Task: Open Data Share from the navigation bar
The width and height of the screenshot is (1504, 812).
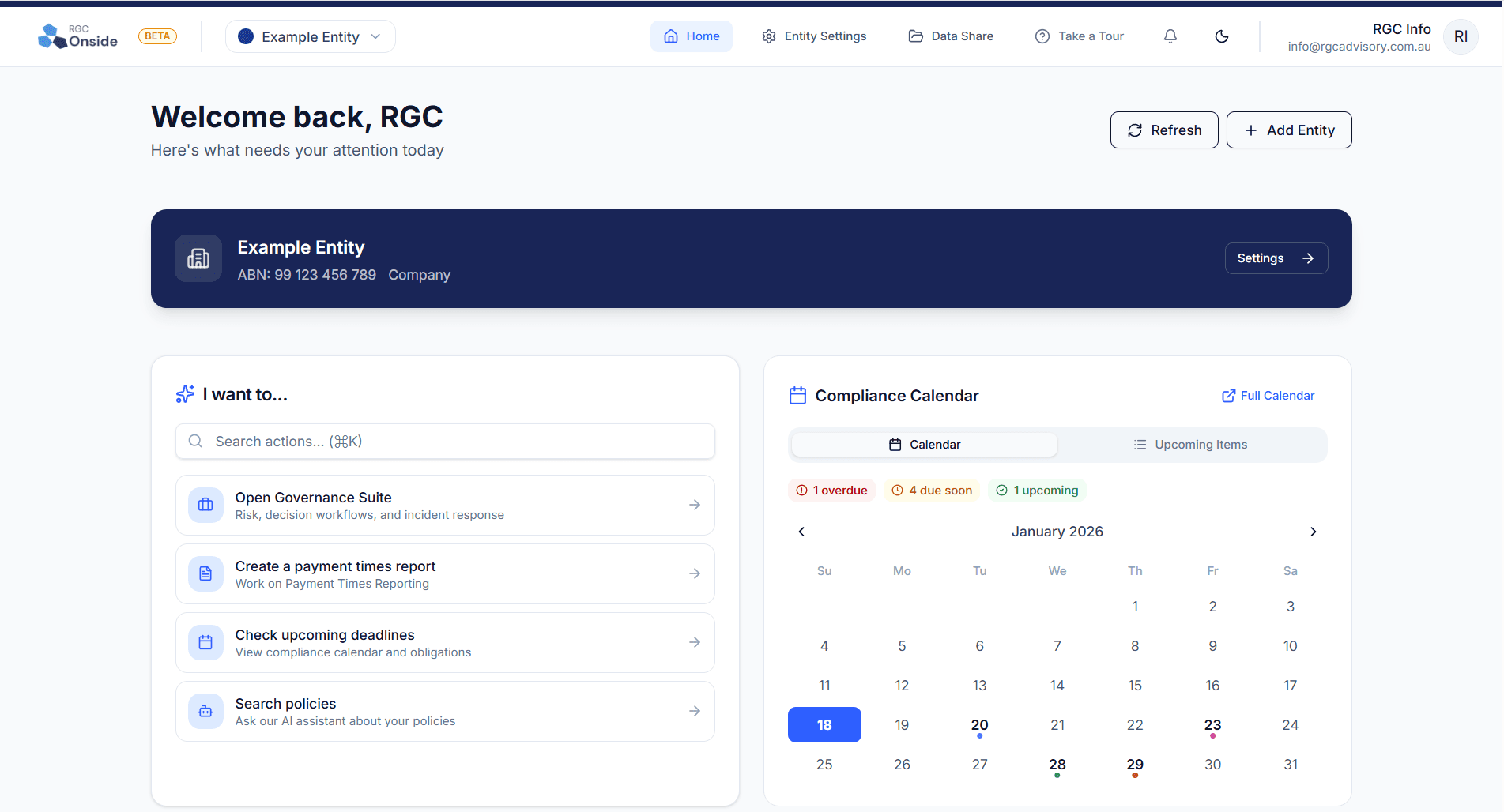Action: [951, 36]
